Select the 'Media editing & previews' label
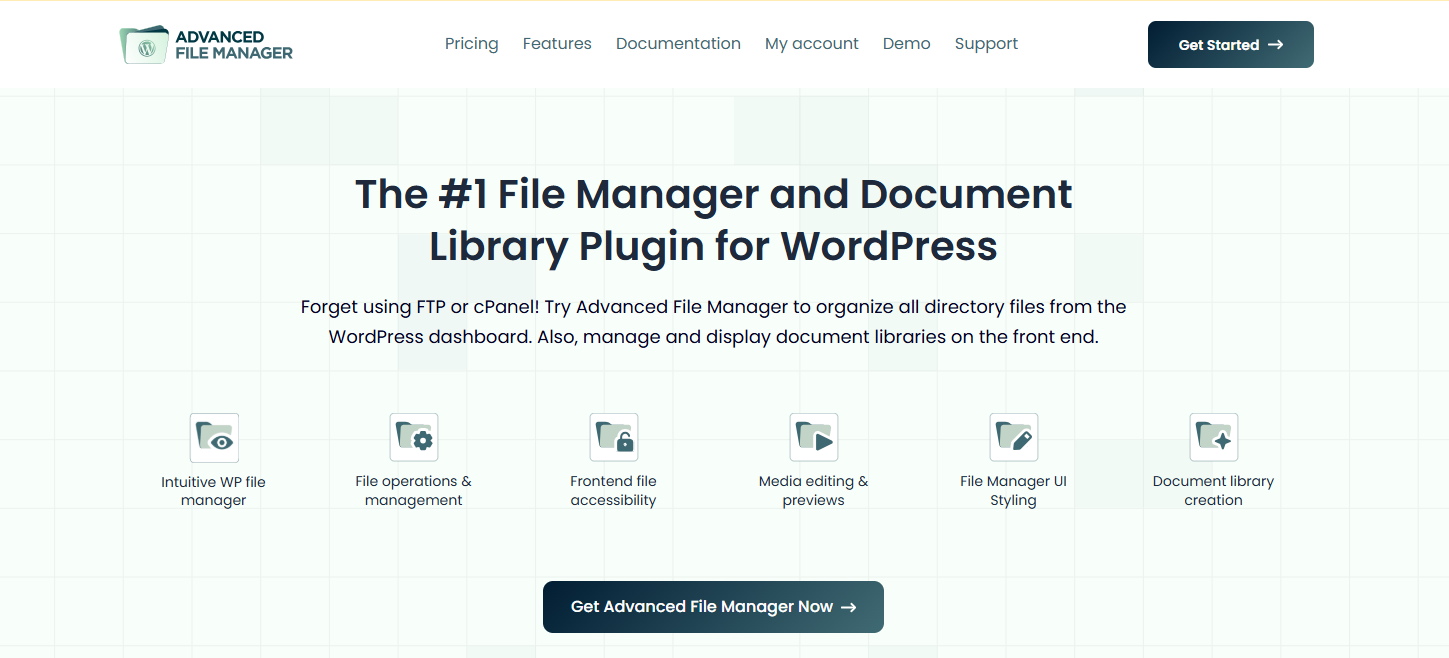Viewport: 1449px width, 658px height. [x=814, y=491]
